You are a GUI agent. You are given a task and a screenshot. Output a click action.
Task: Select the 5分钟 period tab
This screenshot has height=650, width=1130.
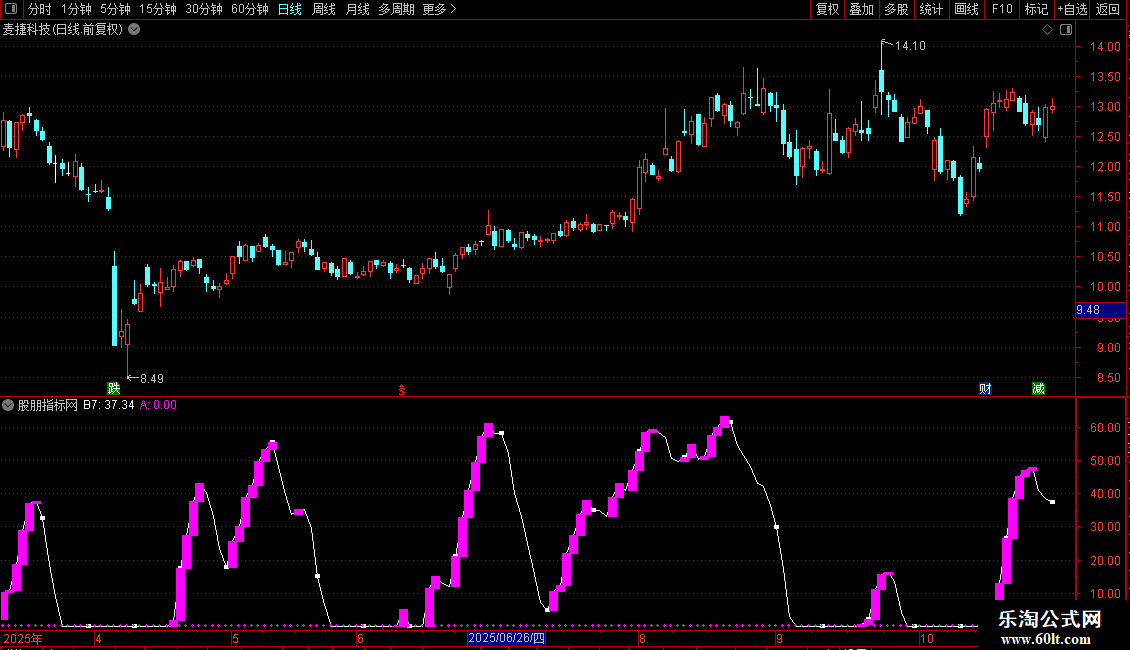click(115, 9)
